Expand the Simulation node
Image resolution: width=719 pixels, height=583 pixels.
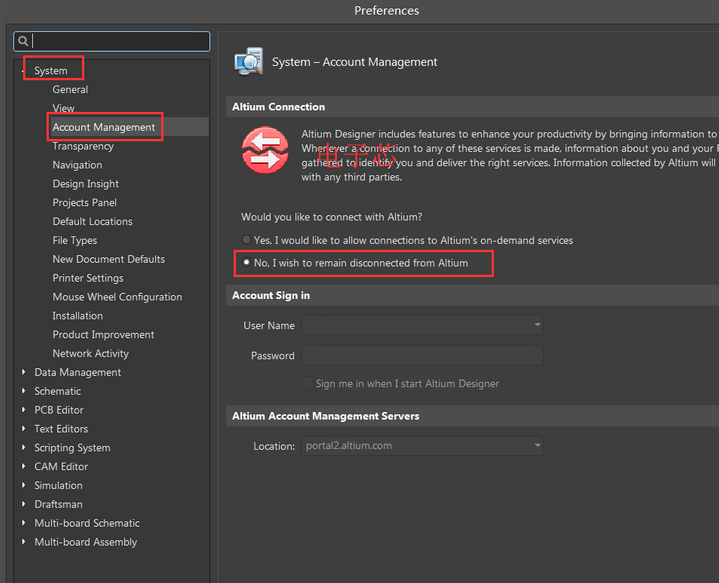pyautogui.click(x=23, y=485)
